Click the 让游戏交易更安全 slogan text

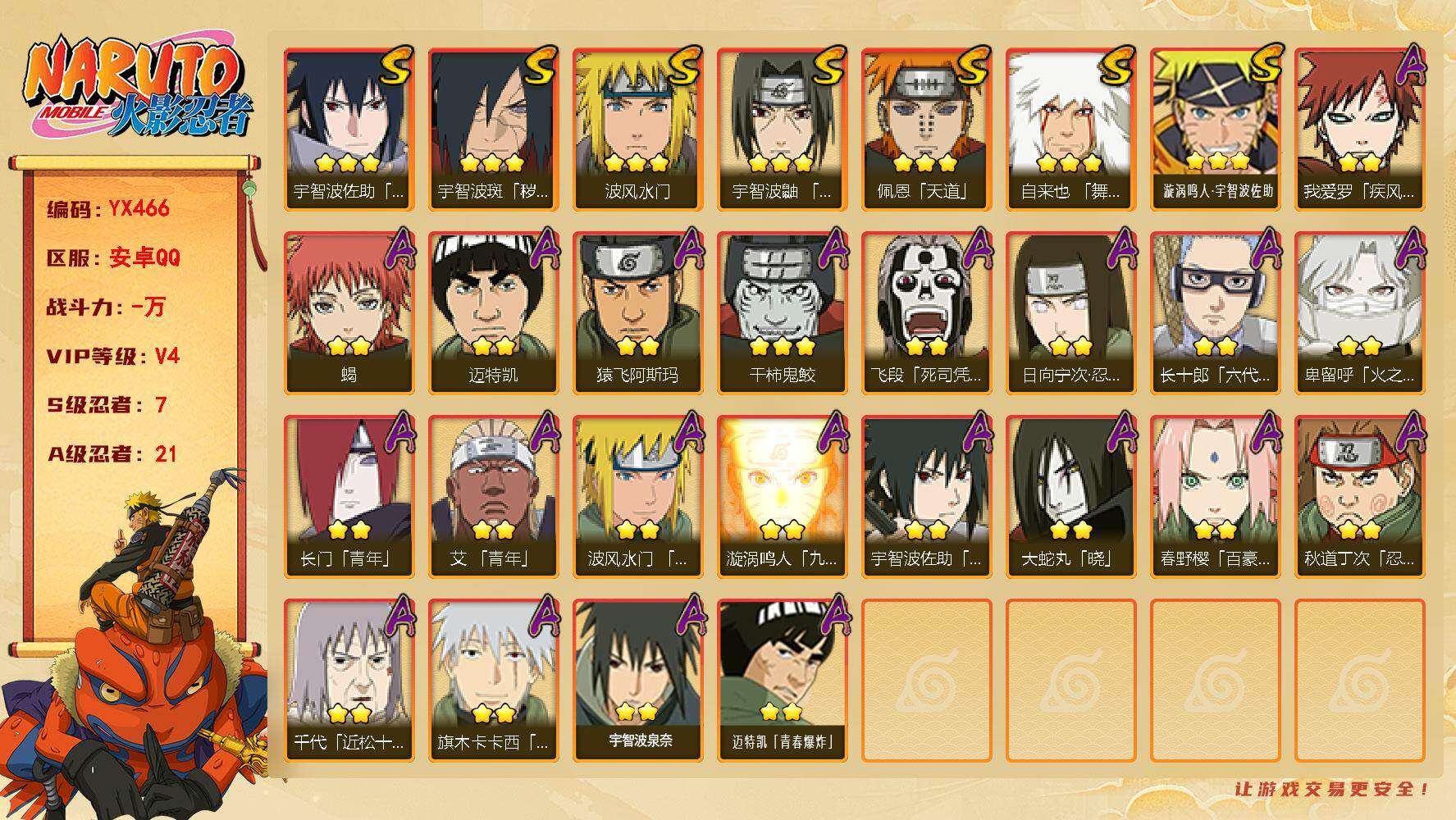coord(1331,789)
